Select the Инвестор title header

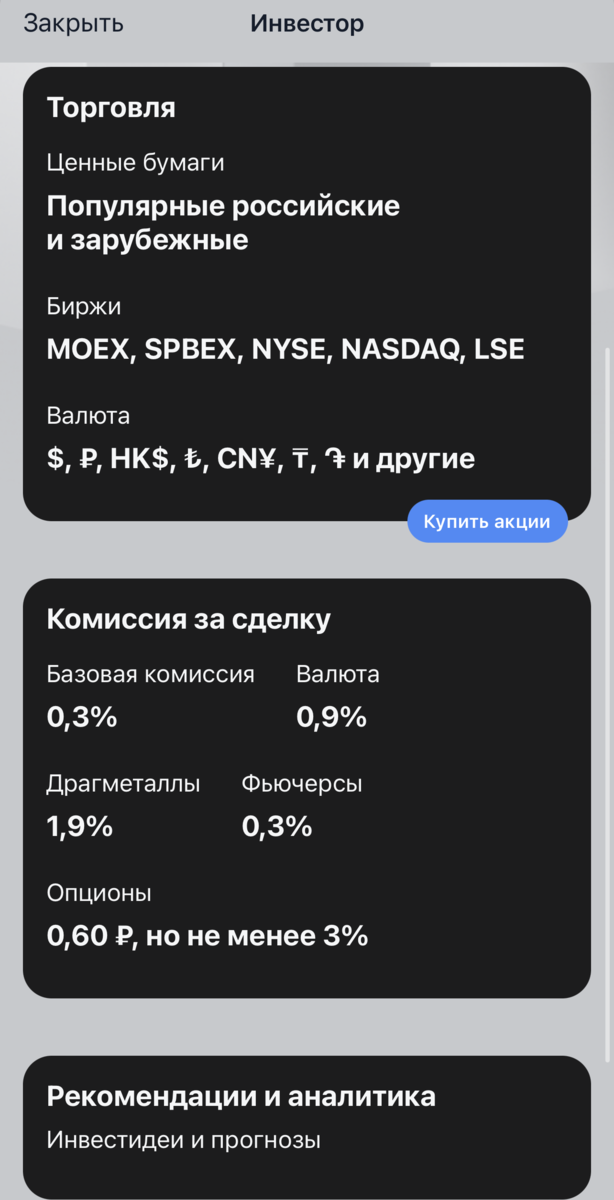click(307, 23)
